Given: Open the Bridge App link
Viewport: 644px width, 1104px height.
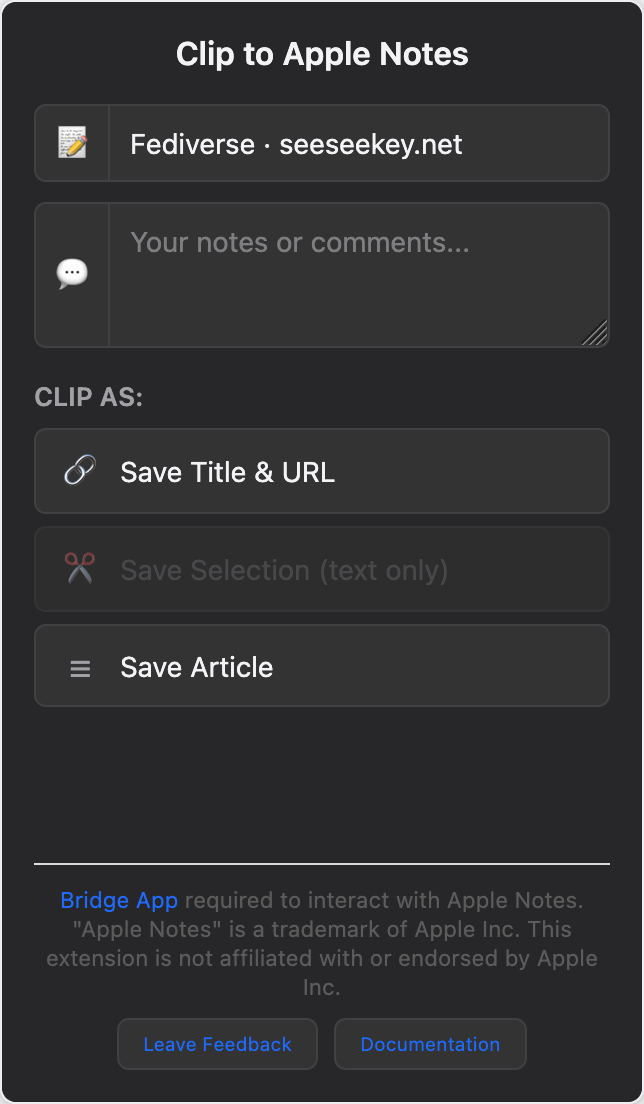Looking at the screenshot, I should pyautogui.click(x=119, y=900).
